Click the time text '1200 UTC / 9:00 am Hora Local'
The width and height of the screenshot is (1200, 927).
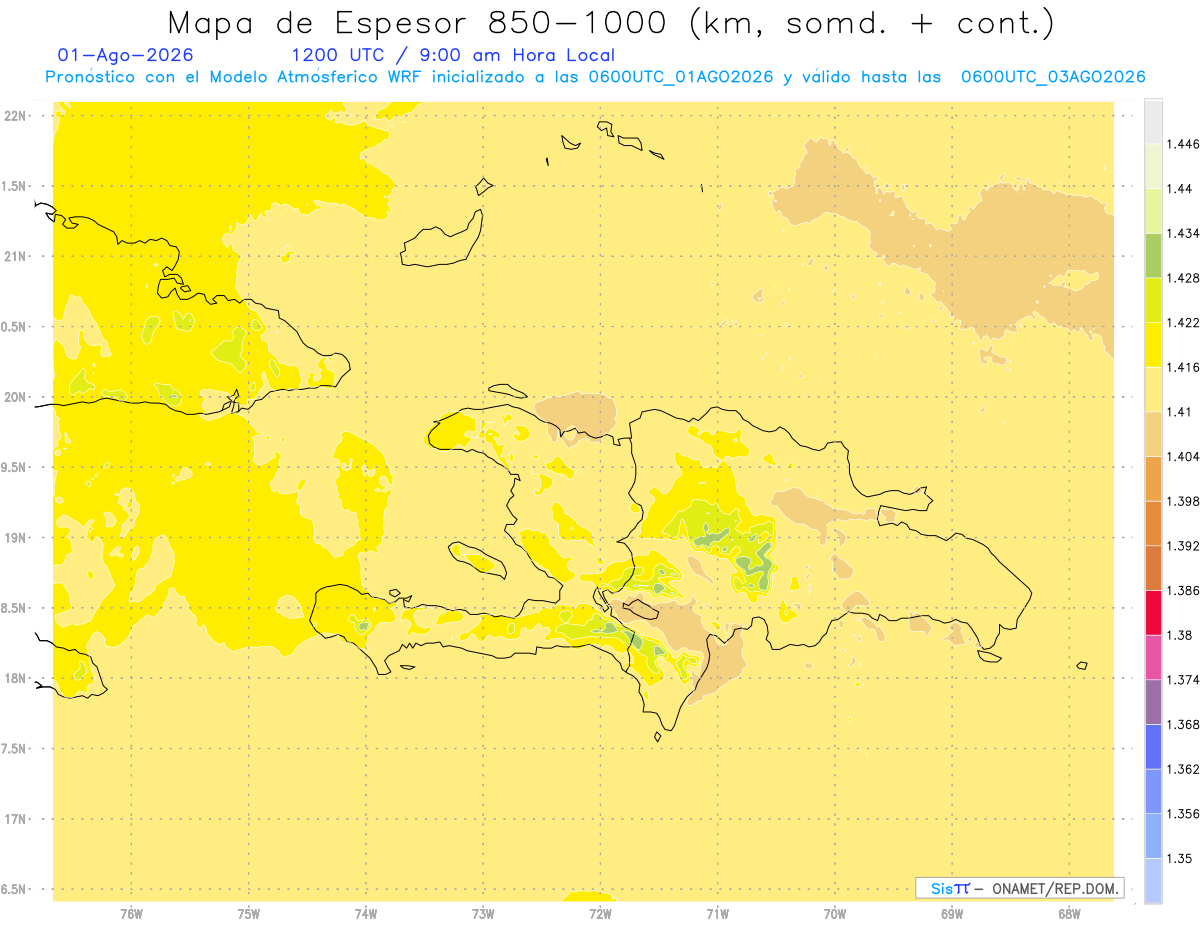(x=453, y=56)
